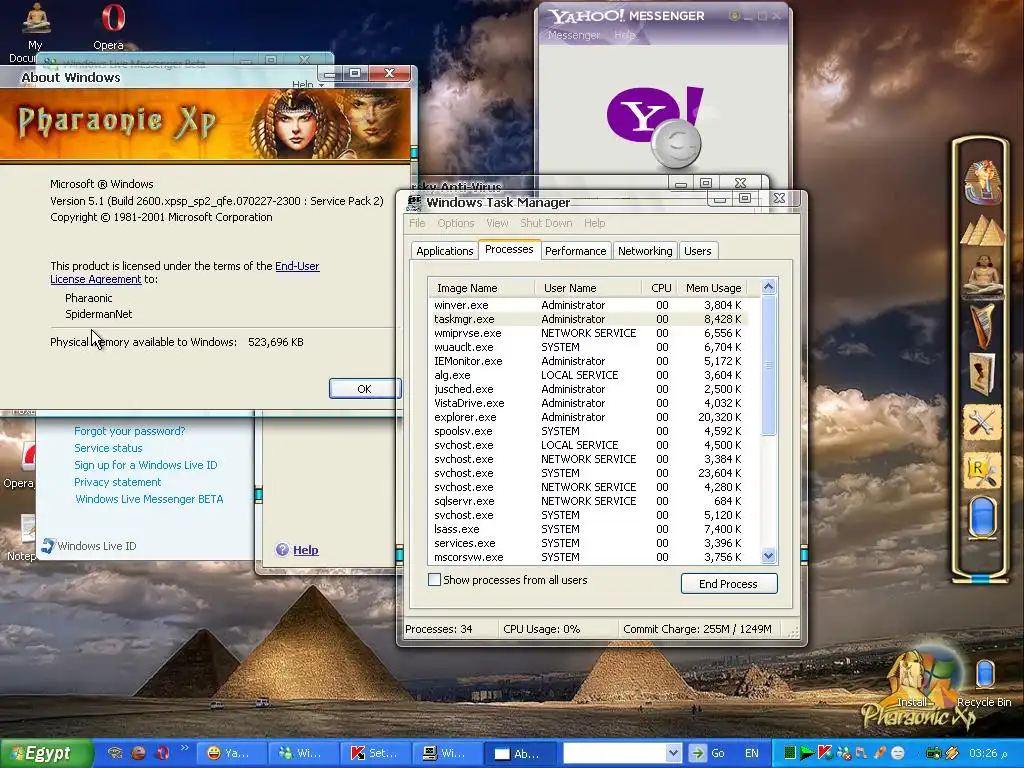Open the Recycle Bin desktop icon
The width and height of the screenshot is (1024, 768).
tap(984, 683)
